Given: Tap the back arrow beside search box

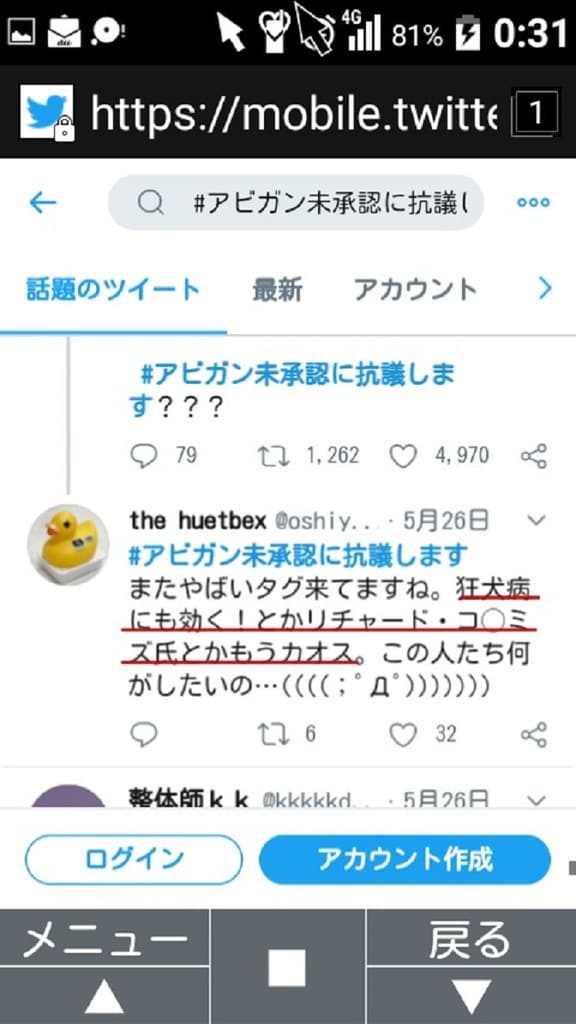Looking at the screenshot, I should (43, 202).
